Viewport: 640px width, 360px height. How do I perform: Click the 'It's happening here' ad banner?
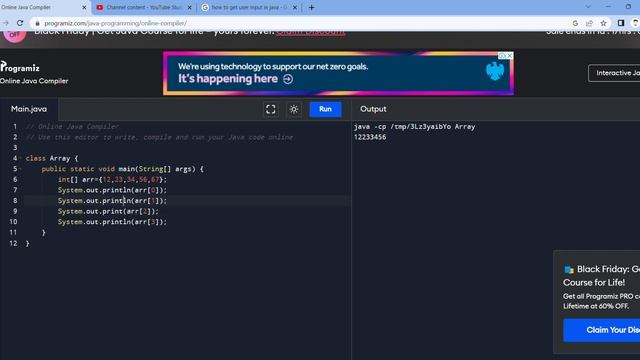pos(338,73)
